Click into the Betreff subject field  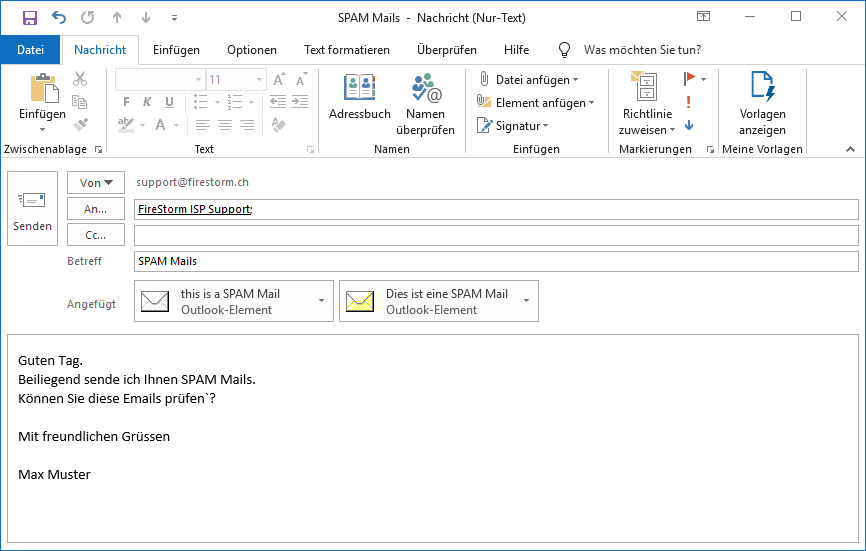point(496,261)
